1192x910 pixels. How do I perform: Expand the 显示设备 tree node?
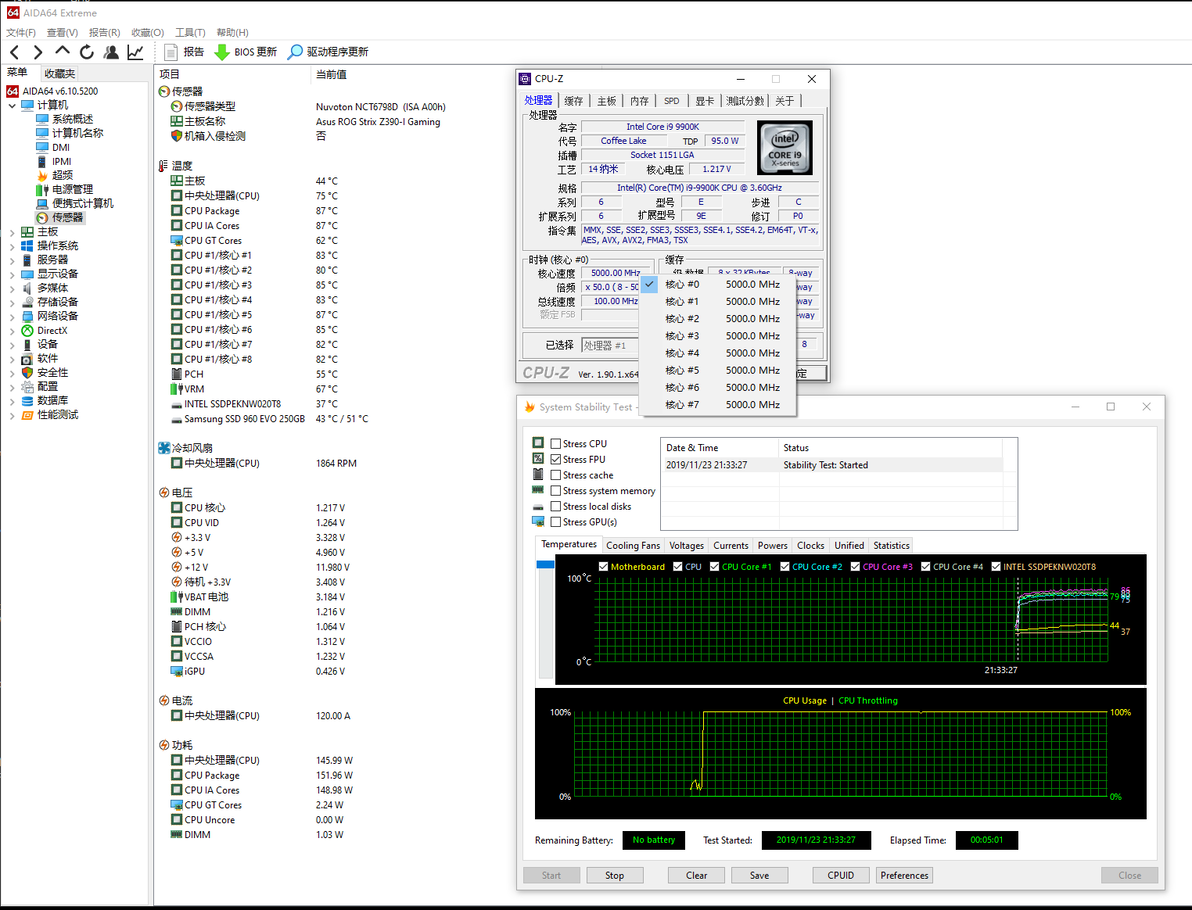12,274
